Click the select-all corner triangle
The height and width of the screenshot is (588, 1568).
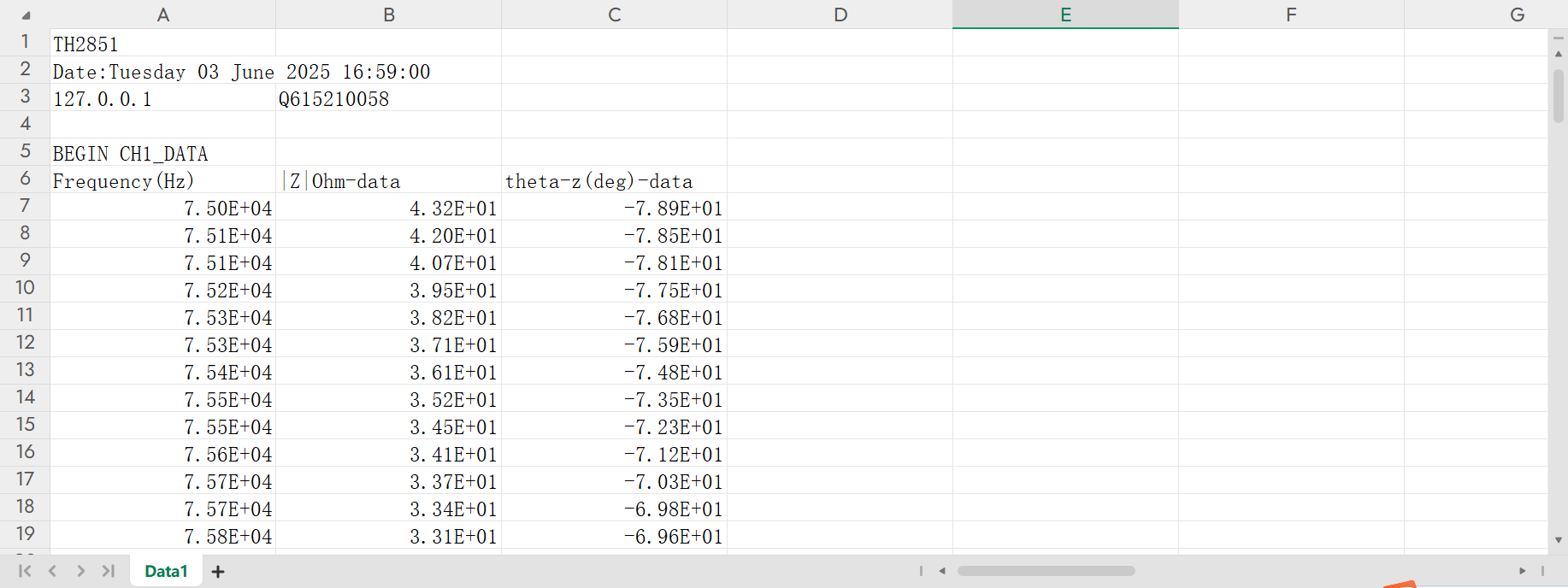[x=26, y=15]
